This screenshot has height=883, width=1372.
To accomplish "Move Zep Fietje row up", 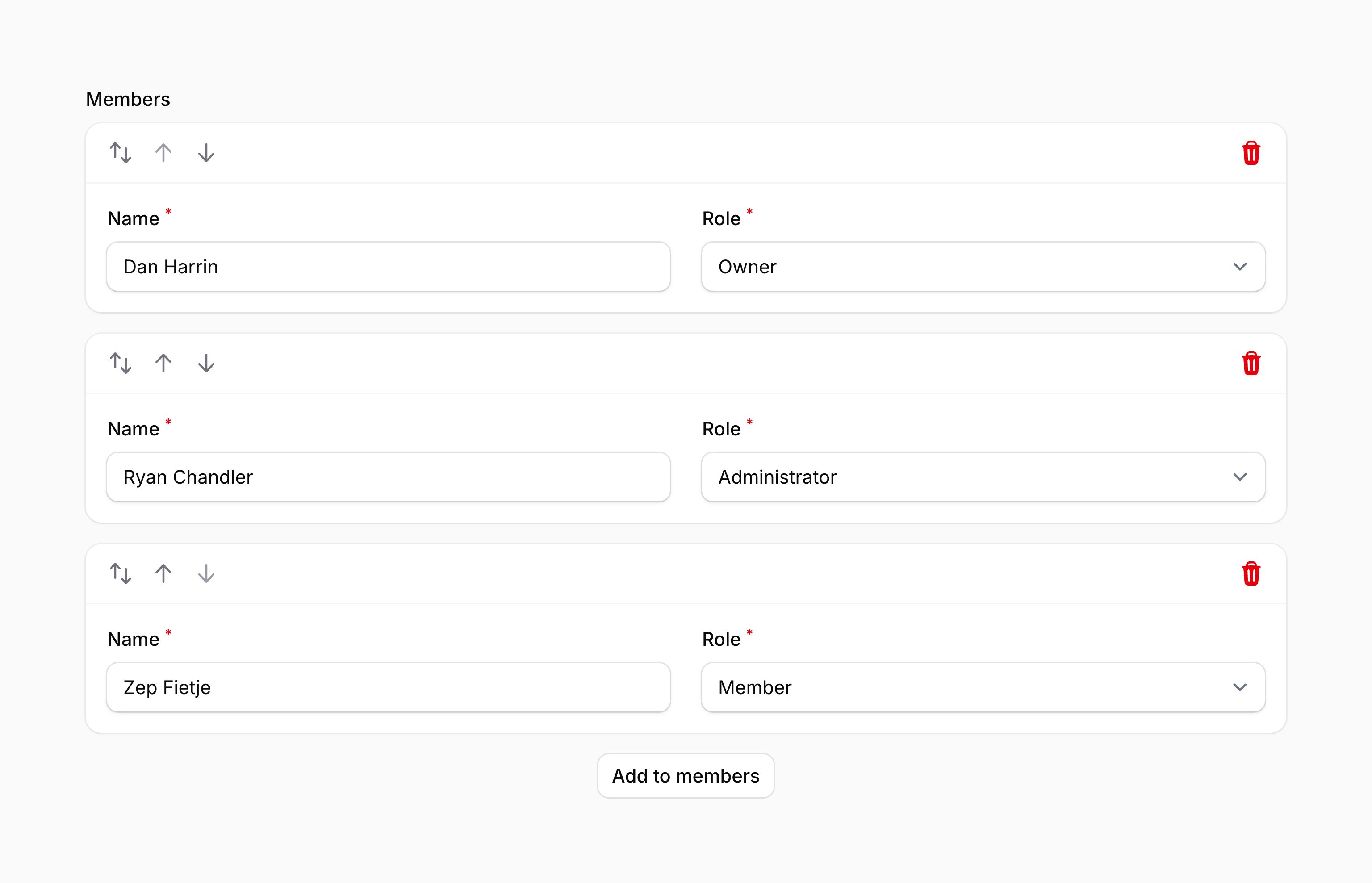I will (x=163, y=574).
